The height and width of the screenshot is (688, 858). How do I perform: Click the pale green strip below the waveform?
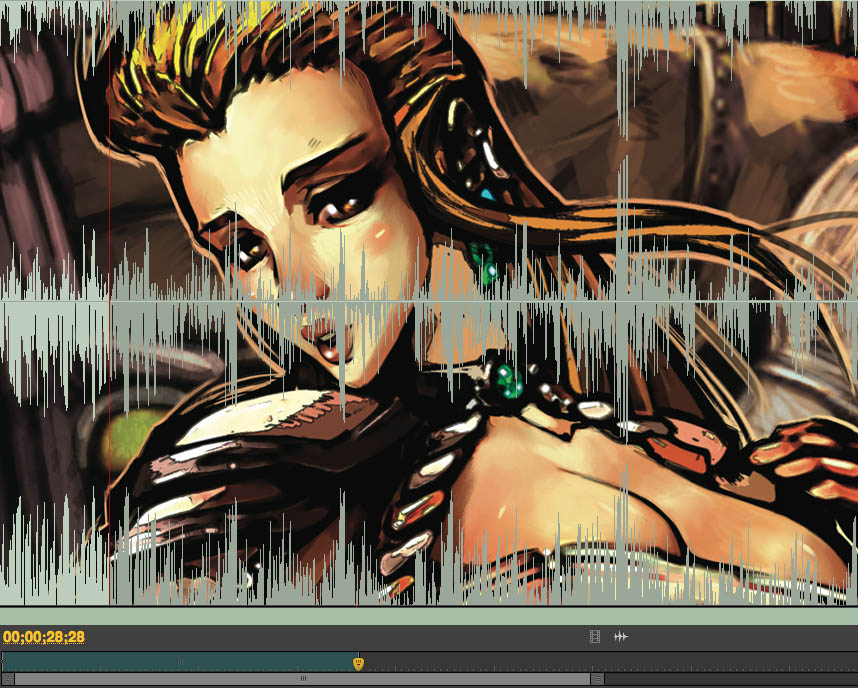pos(430,616)
